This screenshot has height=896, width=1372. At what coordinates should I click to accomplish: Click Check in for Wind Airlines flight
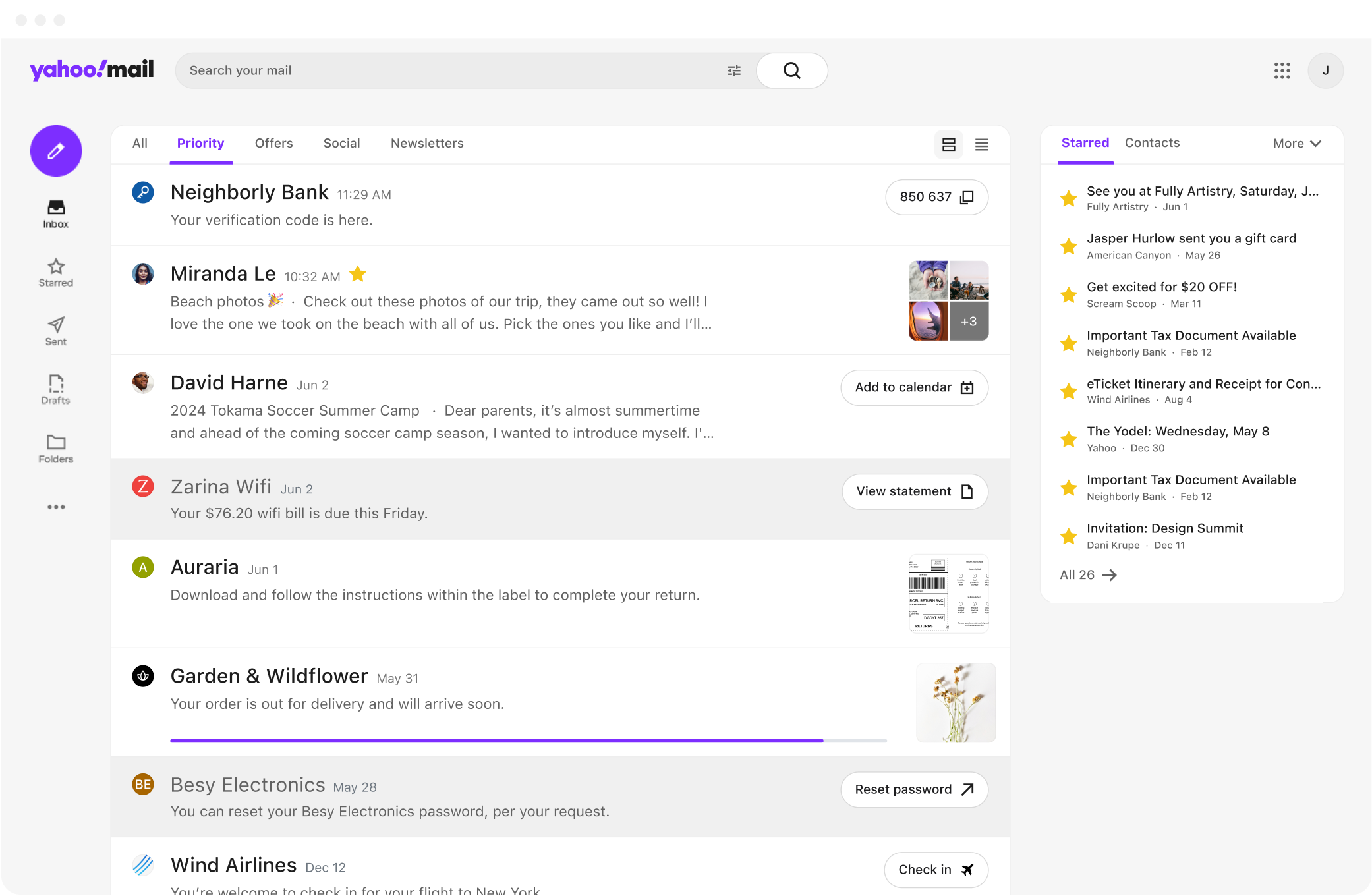tap(935, 870)
